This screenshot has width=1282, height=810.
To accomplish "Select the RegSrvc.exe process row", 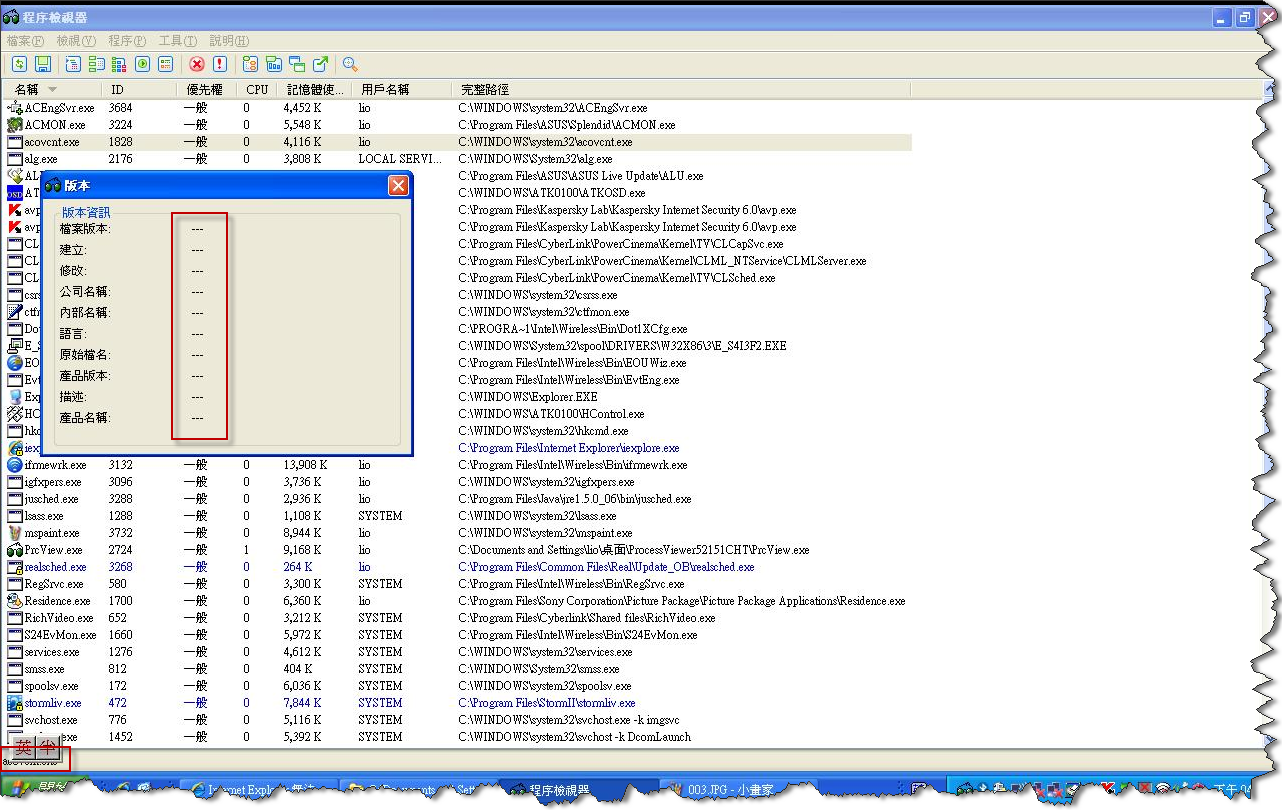I will tap(458, 584).
